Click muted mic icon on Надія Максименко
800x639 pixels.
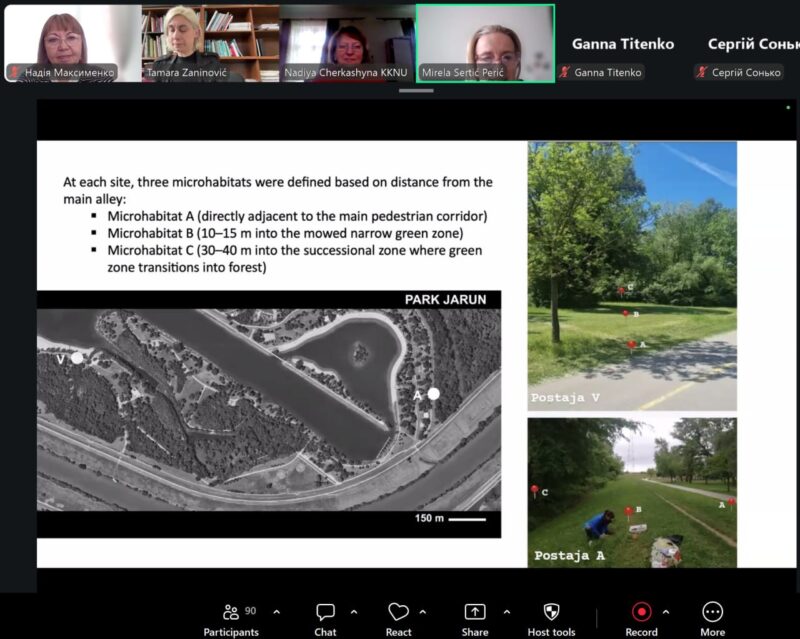pyautogui.click(x=15, y=72)
